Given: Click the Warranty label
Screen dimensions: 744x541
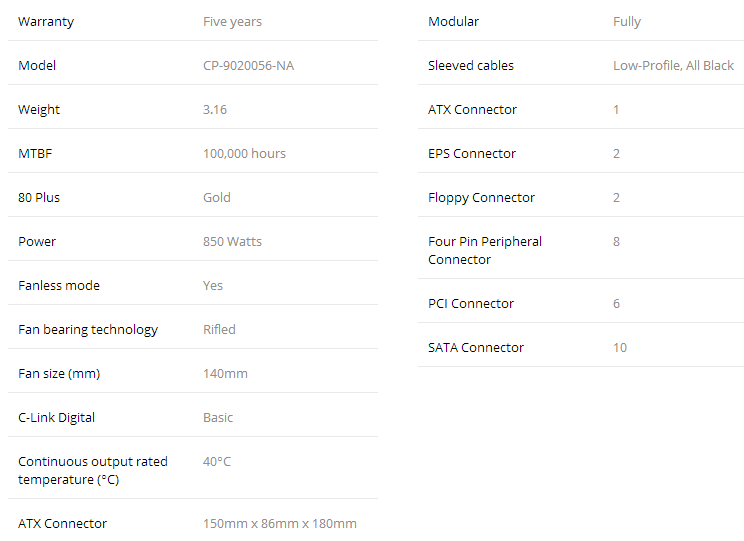Looking at the screenshot, I should (46, 22).
